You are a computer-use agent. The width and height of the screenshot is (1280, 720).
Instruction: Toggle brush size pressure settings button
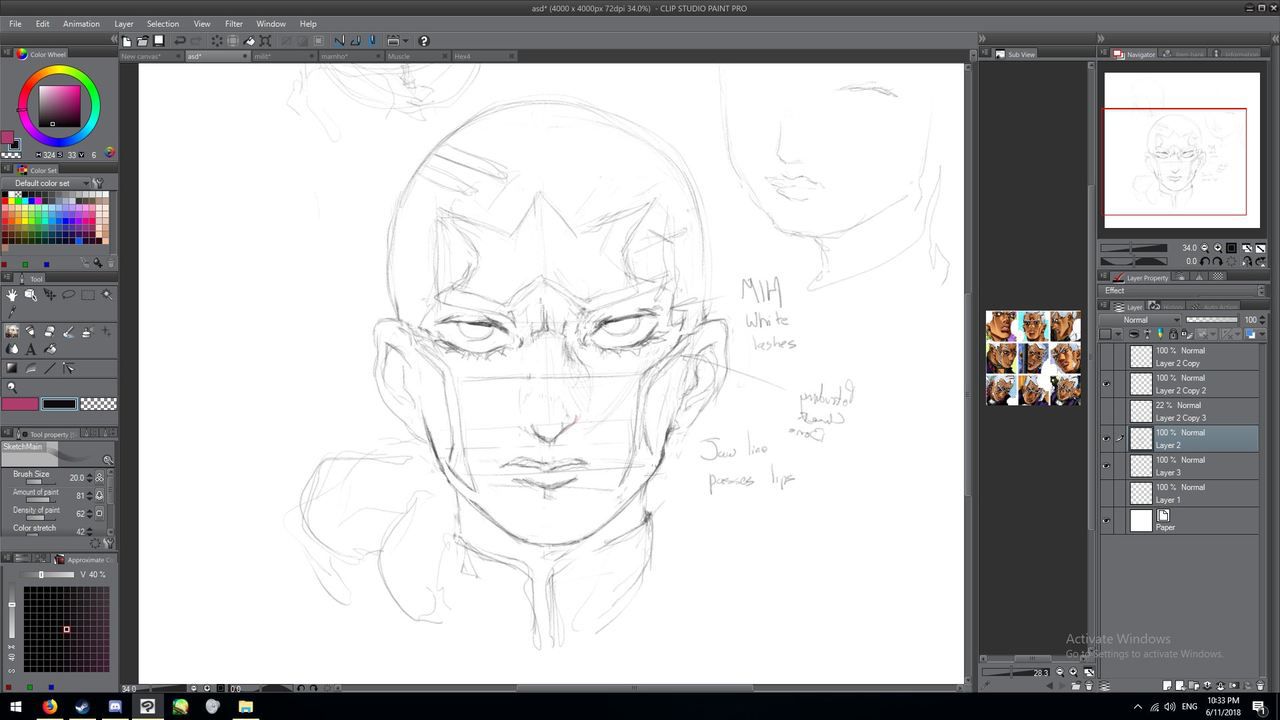coord(99,477)
